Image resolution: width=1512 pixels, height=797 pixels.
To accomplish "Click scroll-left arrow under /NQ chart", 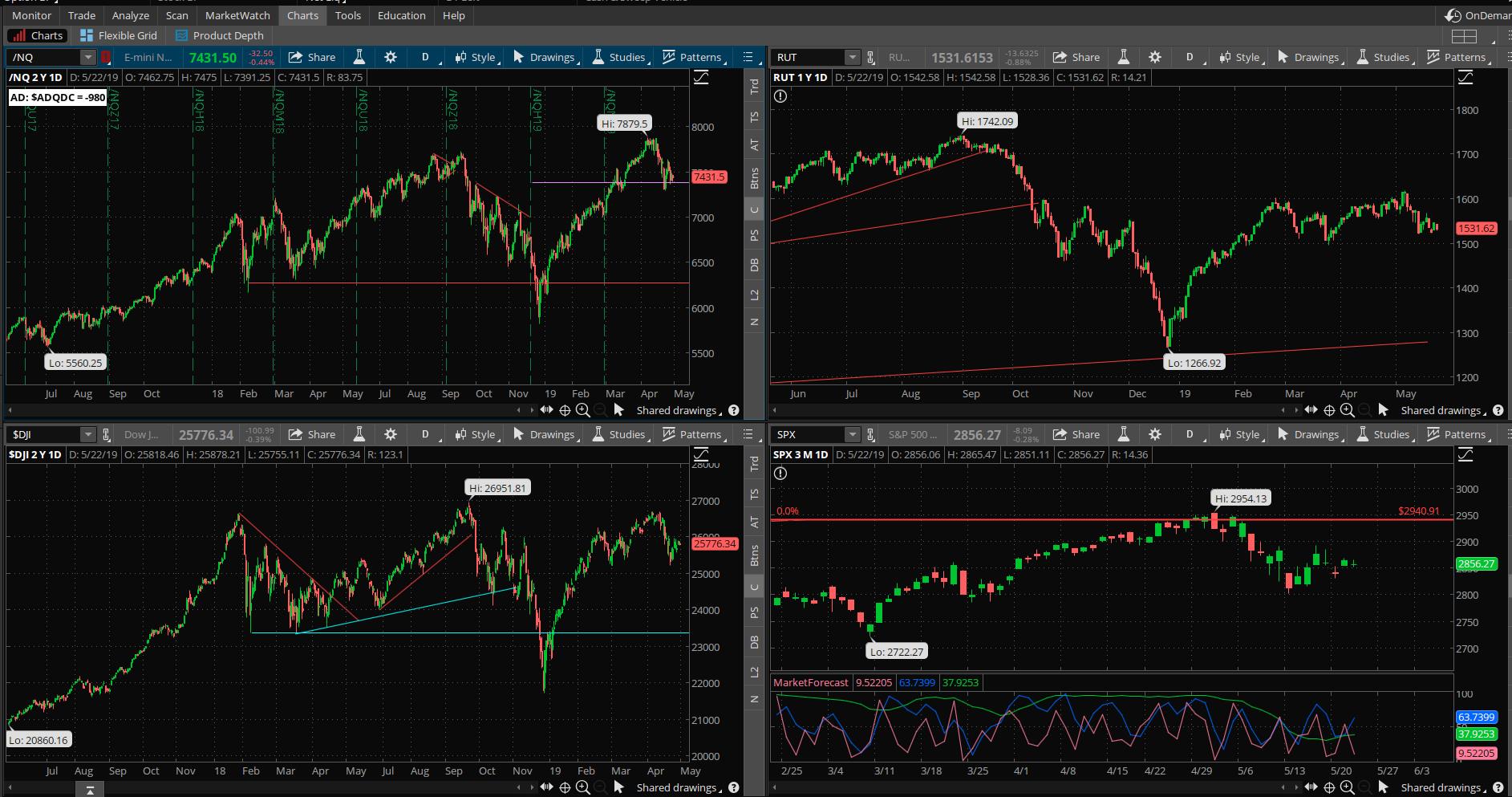I will click(519, 410).
